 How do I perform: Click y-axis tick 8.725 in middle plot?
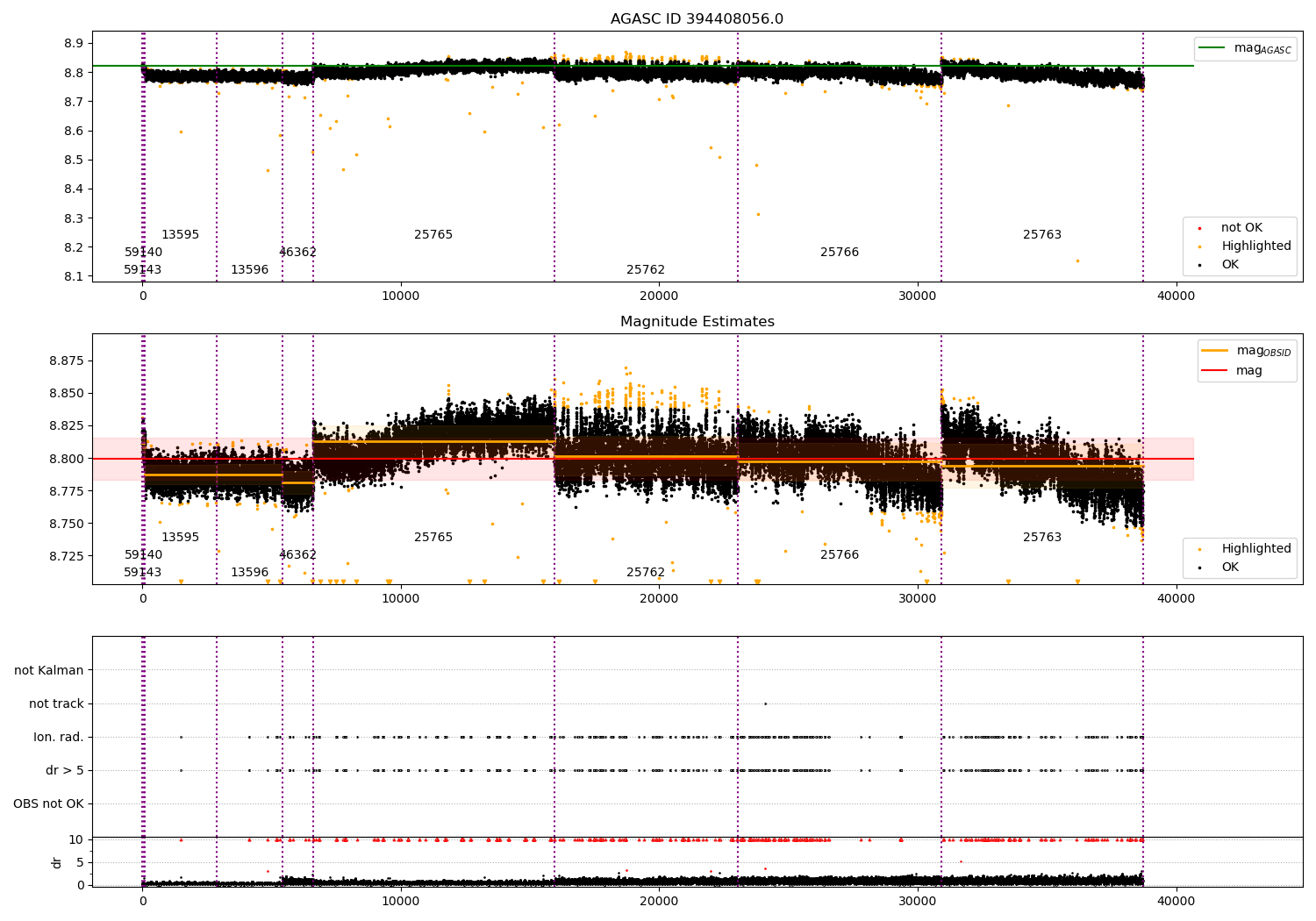pos(67,556)
